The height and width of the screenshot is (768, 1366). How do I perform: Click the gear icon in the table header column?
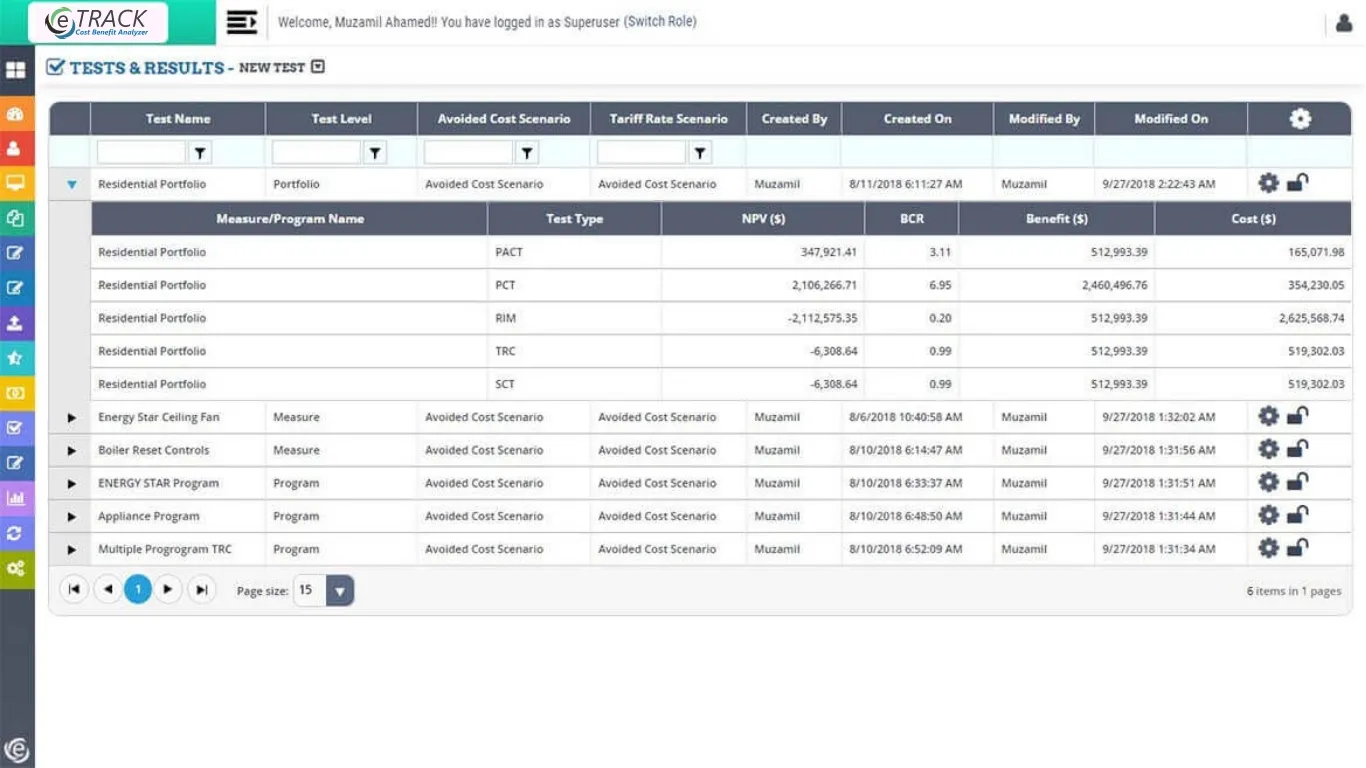pos(1300,118)
